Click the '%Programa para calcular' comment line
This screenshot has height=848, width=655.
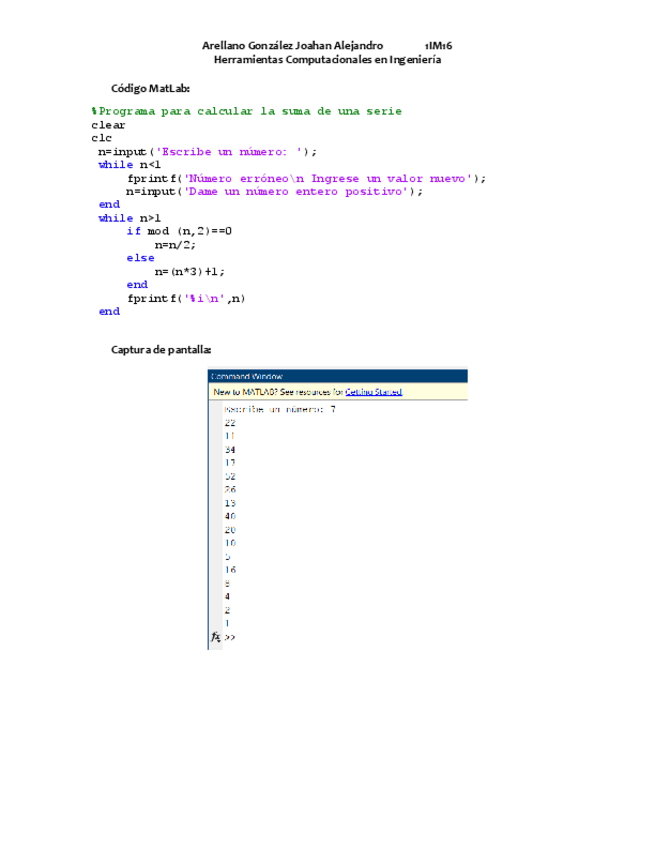tap(246, 111)
